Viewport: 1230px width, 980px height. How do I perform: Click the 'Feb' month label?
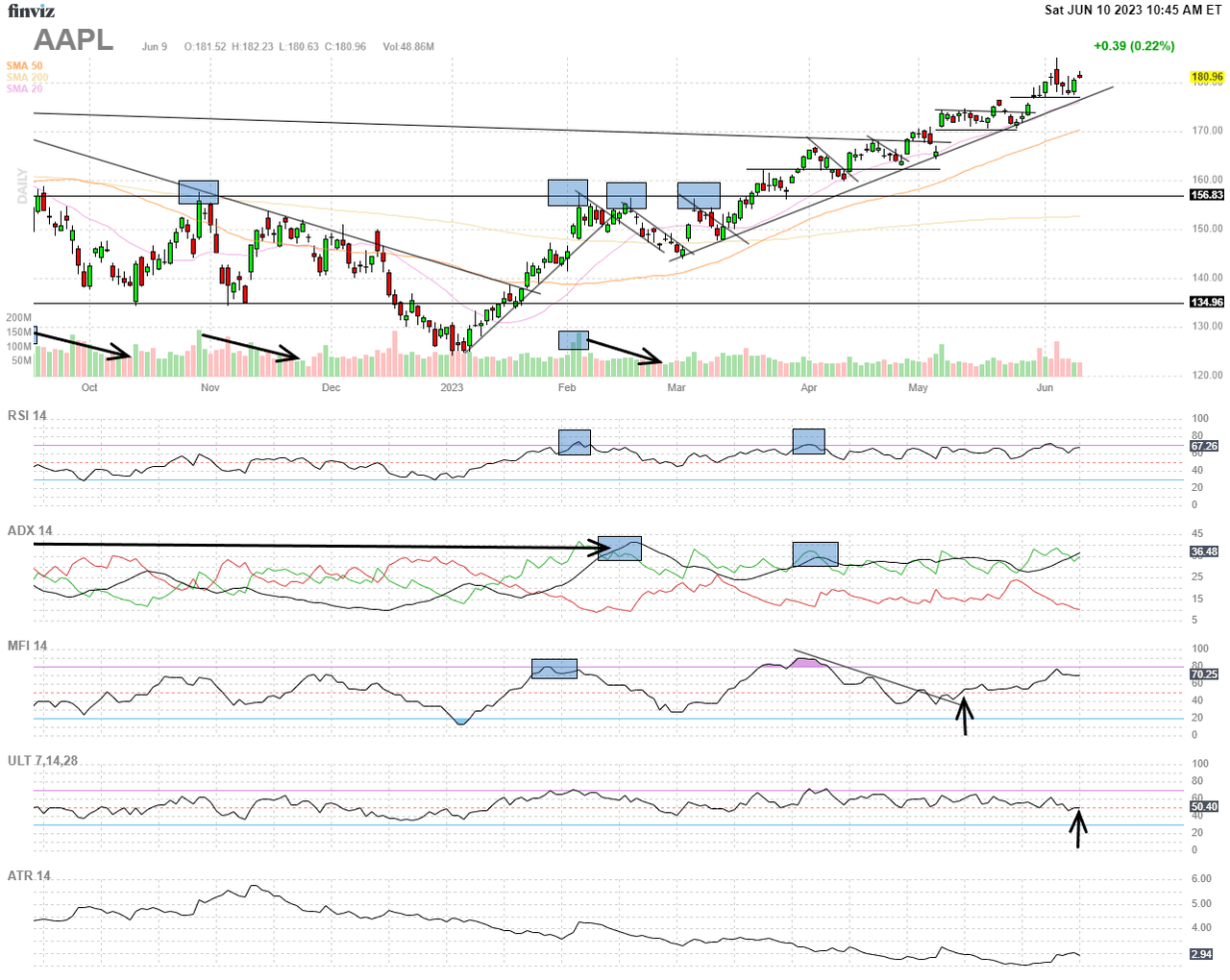click(567, 388)
